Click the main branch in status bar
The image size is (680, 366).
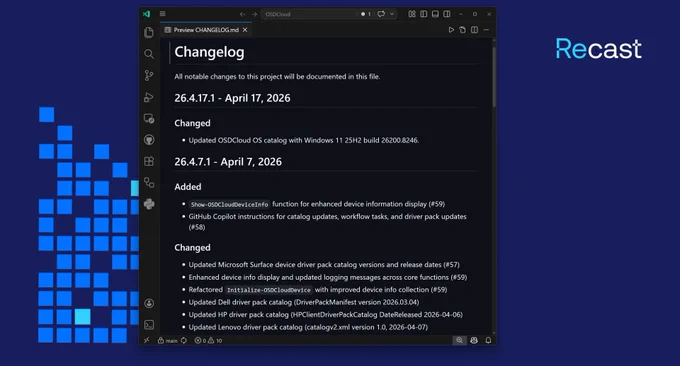[x=168, y=340]
